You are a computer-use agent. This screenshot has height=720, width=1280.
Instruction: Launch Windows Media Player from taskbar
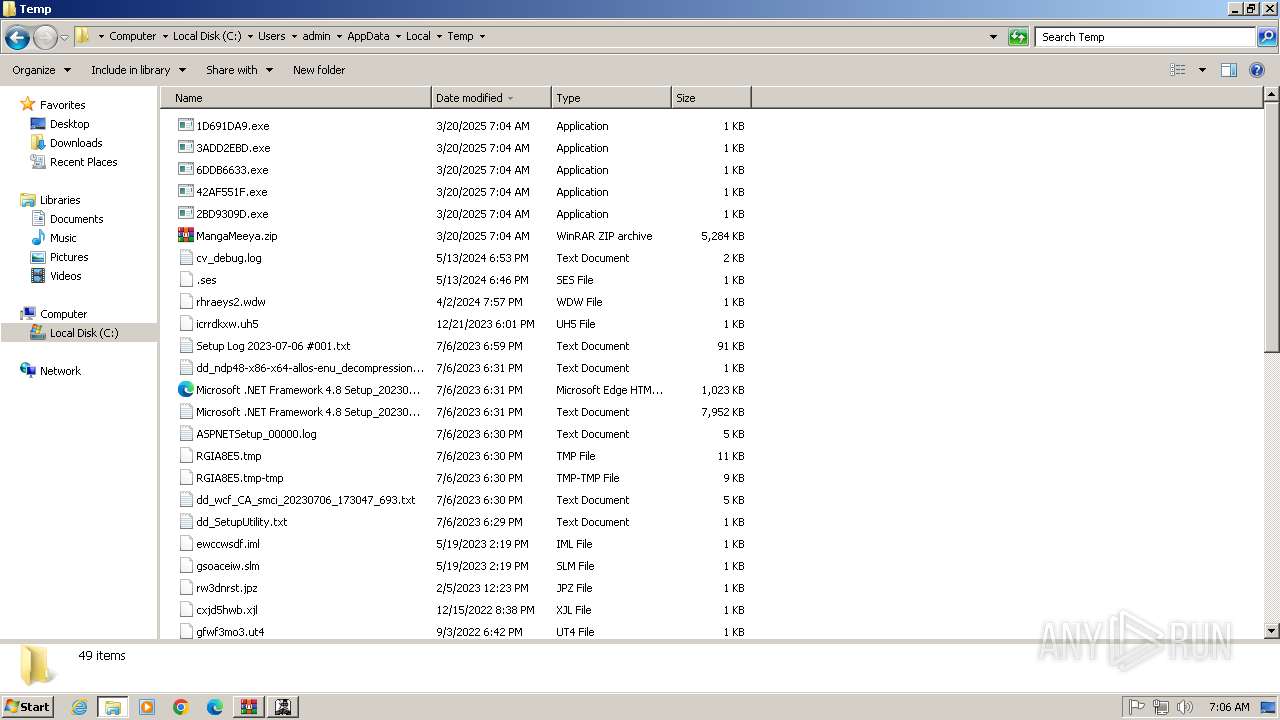147,707
